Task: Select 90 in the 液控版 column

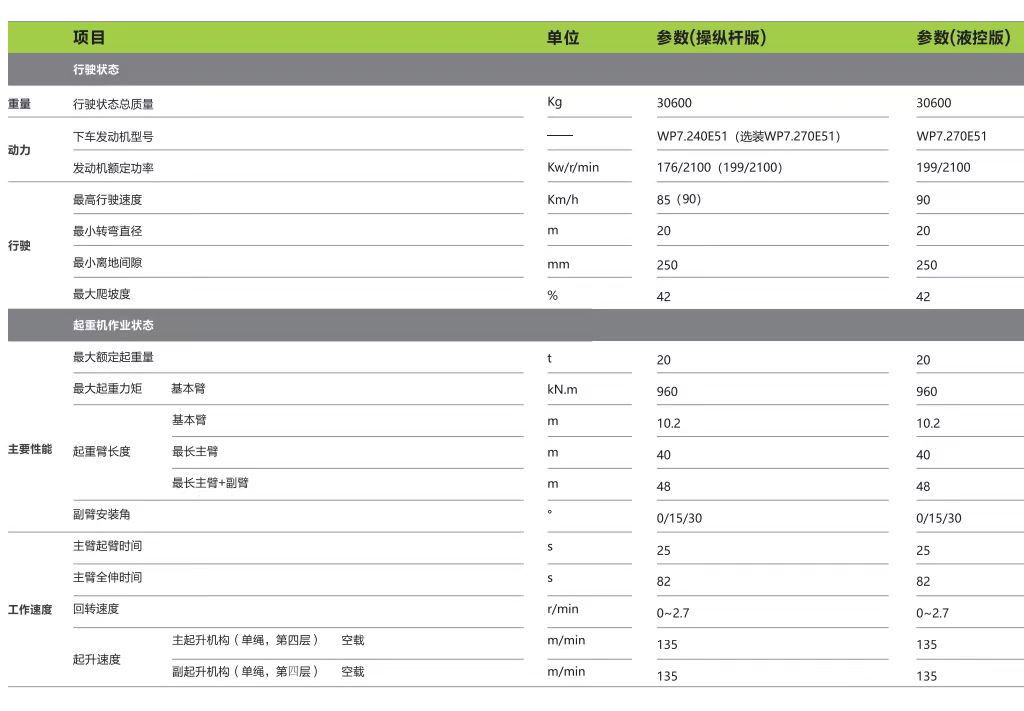Action: tap(923, 200)
